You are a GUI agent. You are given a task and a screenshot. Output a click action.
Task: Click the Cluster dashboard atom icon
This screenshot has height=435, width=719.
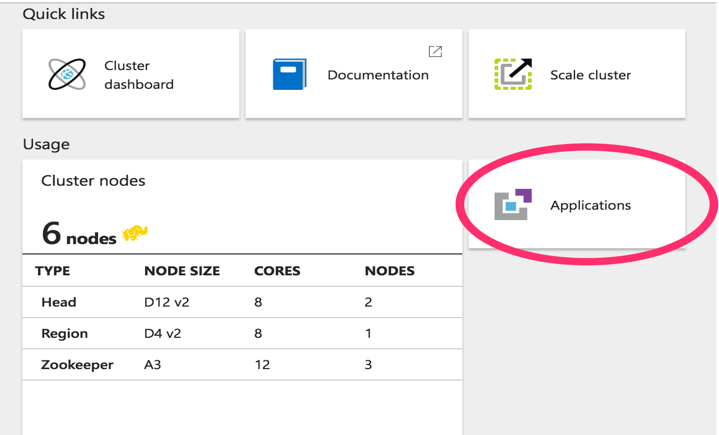click(x=67, y=75)
